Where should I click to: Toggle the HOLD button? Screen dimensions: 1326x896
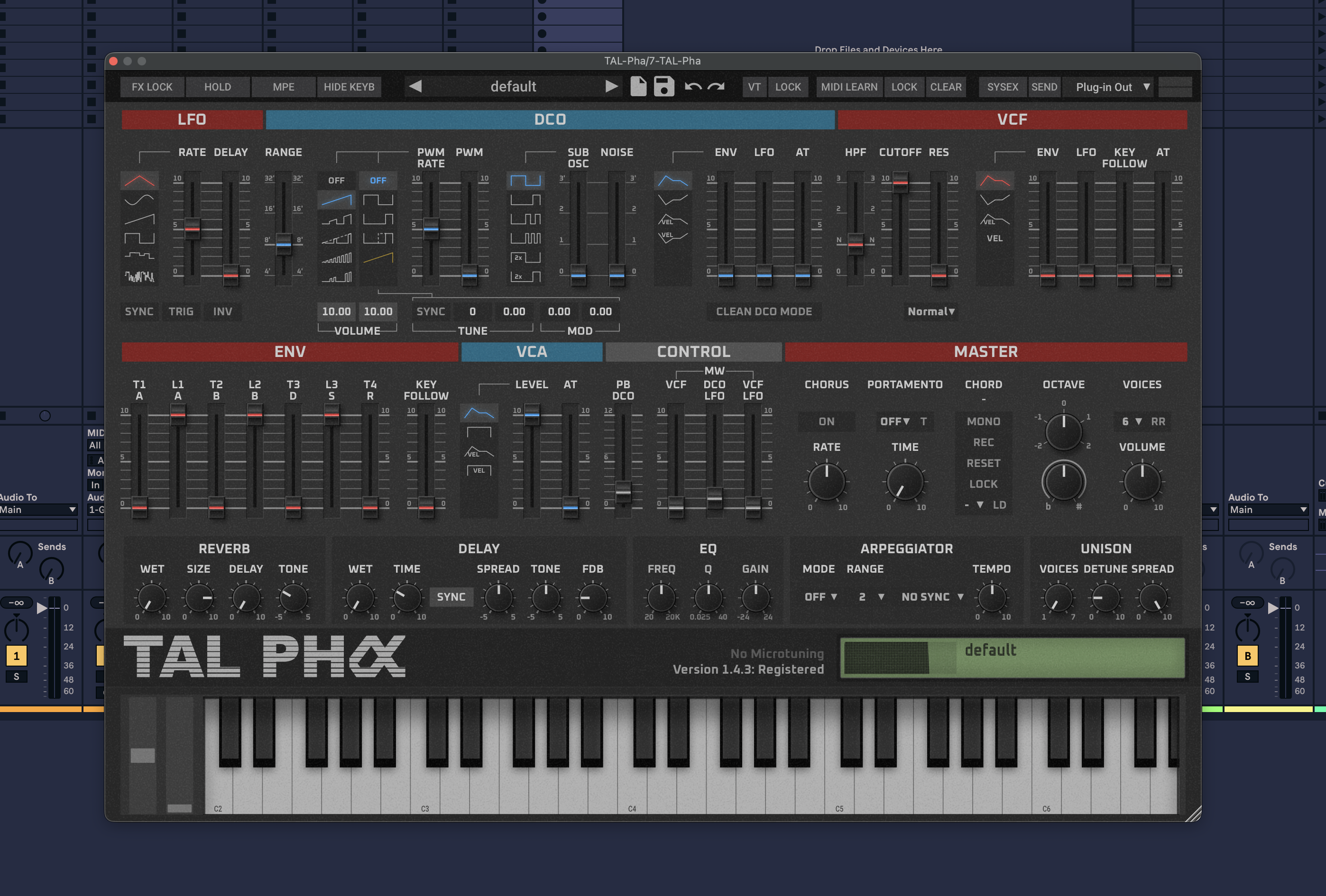[217, 87]
